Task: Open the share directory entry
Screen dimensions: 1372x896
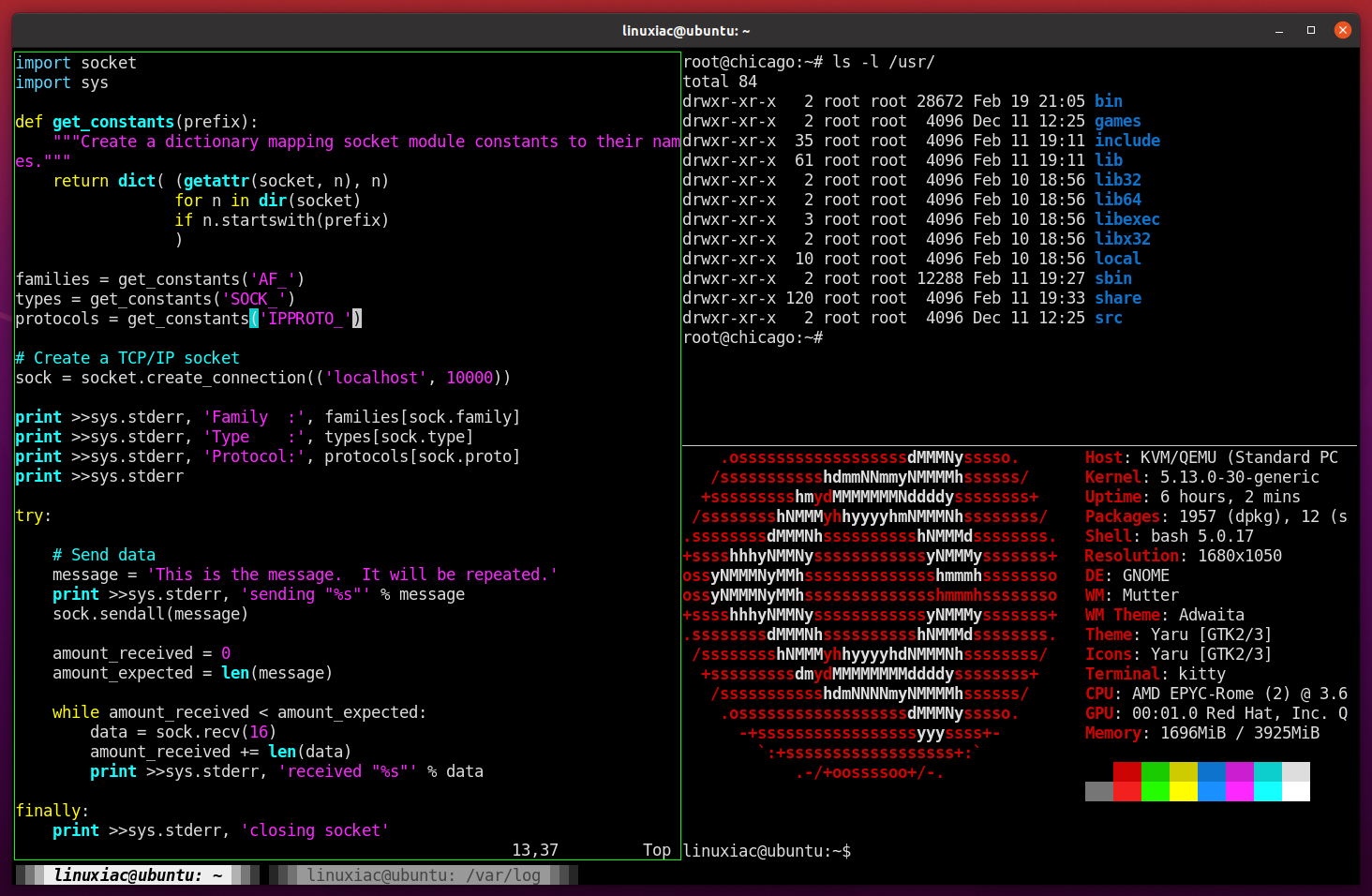Action: pos(1118,297)
